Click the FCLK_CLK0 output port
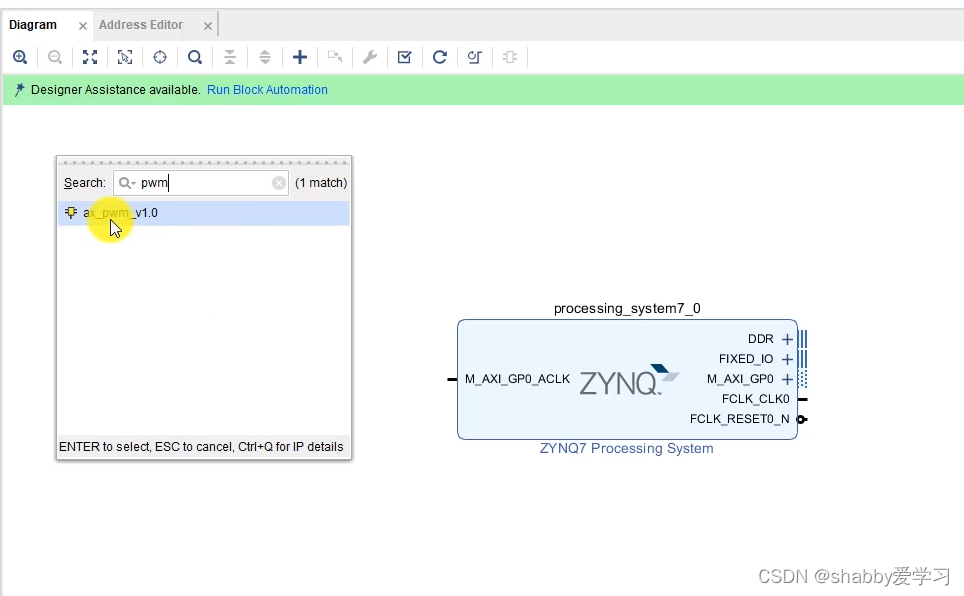The height and width of the screenshot is (596, 964). pos(802,399)
